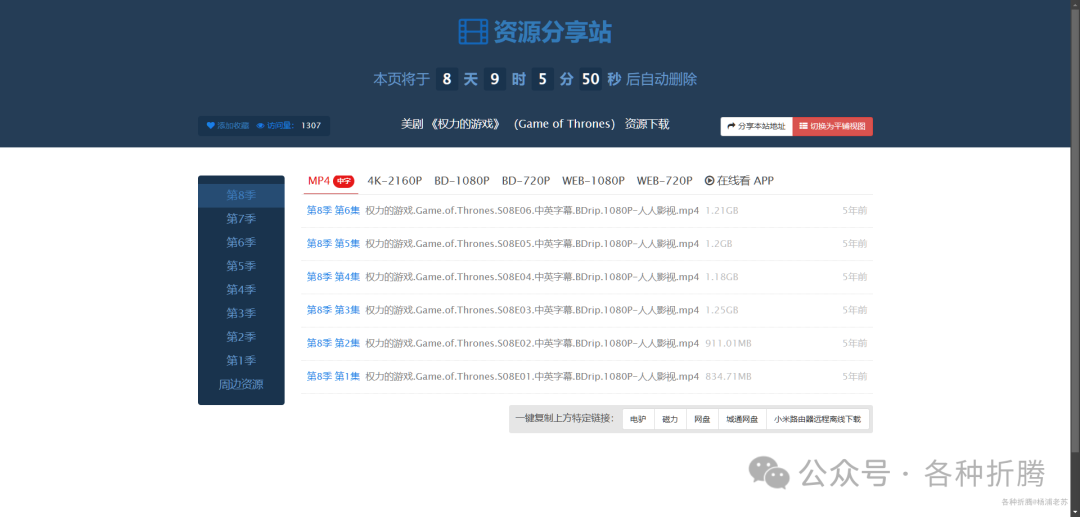Image resolution: width=1080 pixels, height=517 pixels.
Task: Click the 1307 visit count value
Action: (x=311, y=126)
